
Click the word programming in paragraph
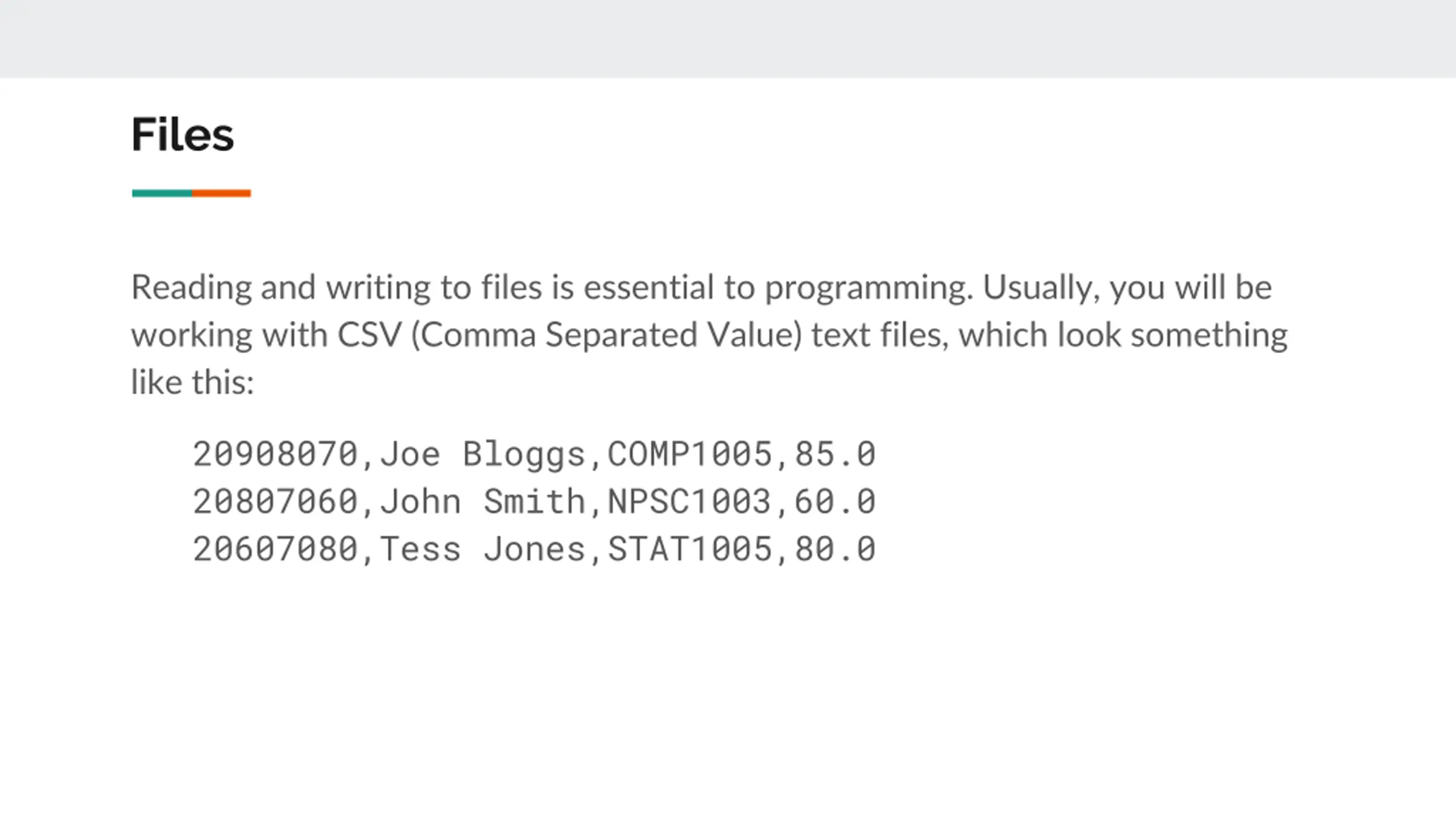868,289
